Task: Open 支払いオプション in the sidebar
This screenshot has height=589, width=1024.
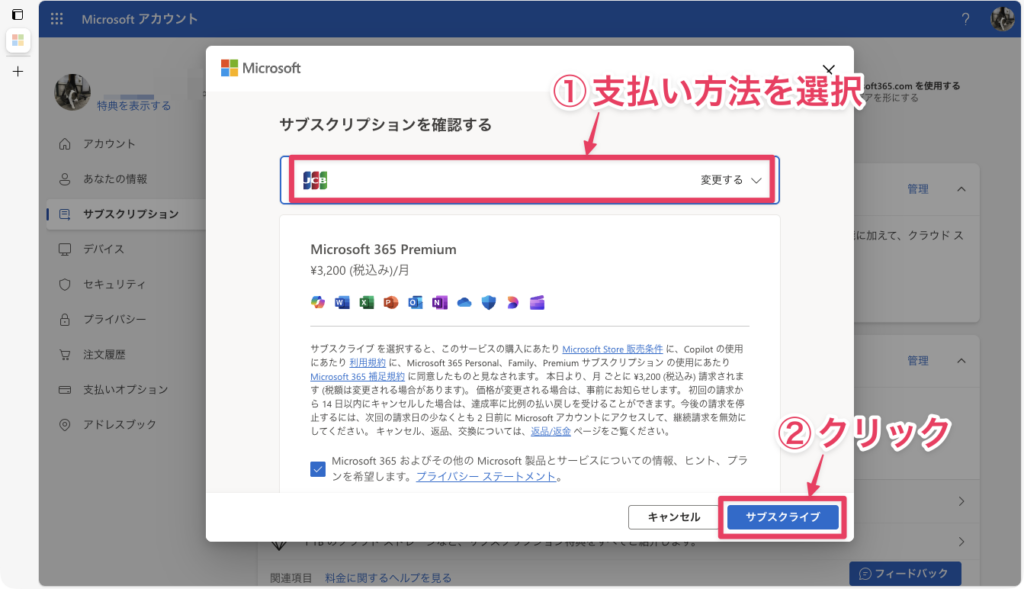Action: [124, 389]
